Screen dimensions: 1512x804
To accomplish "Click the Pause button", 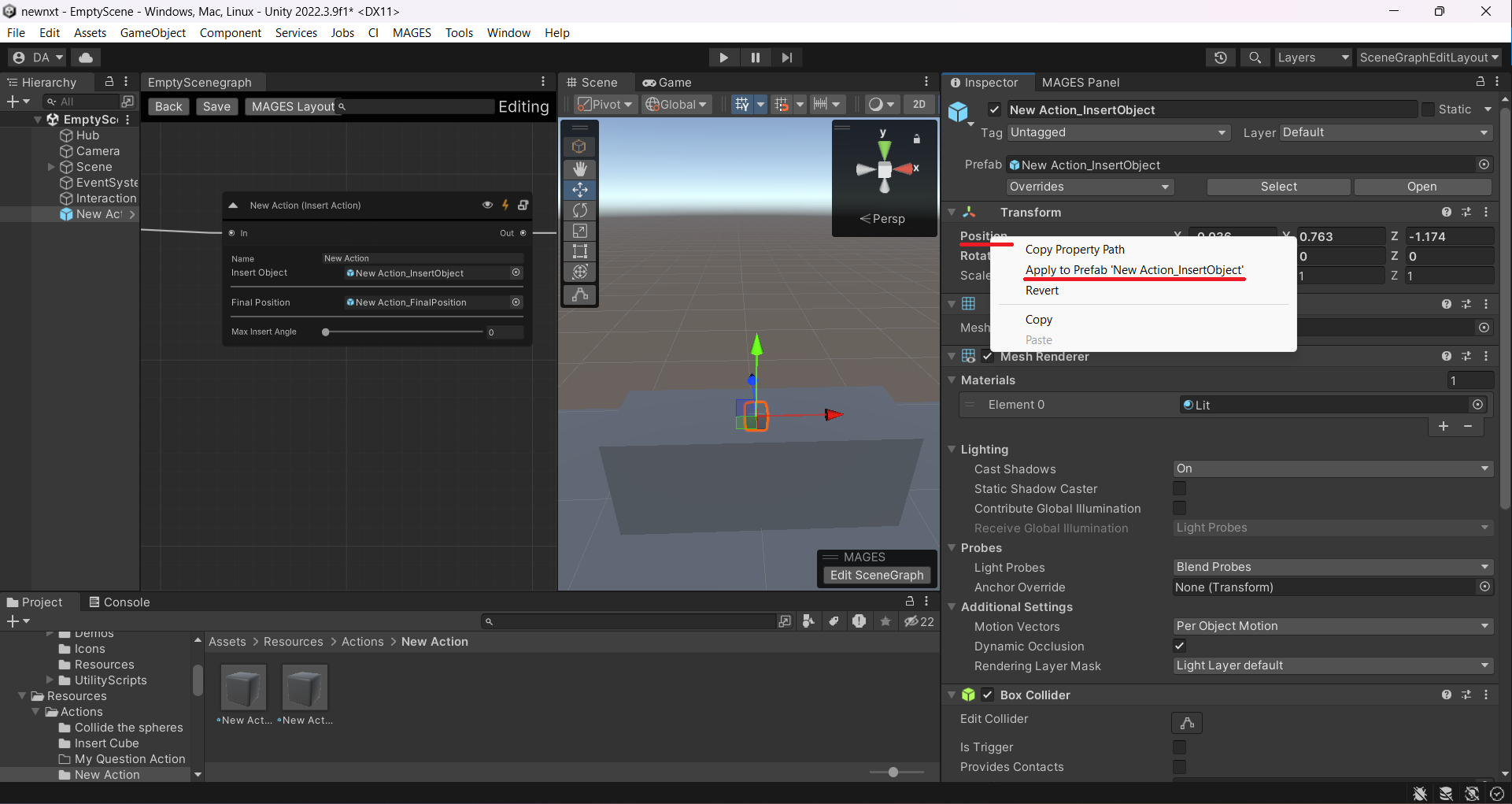I will click(756, 57).
